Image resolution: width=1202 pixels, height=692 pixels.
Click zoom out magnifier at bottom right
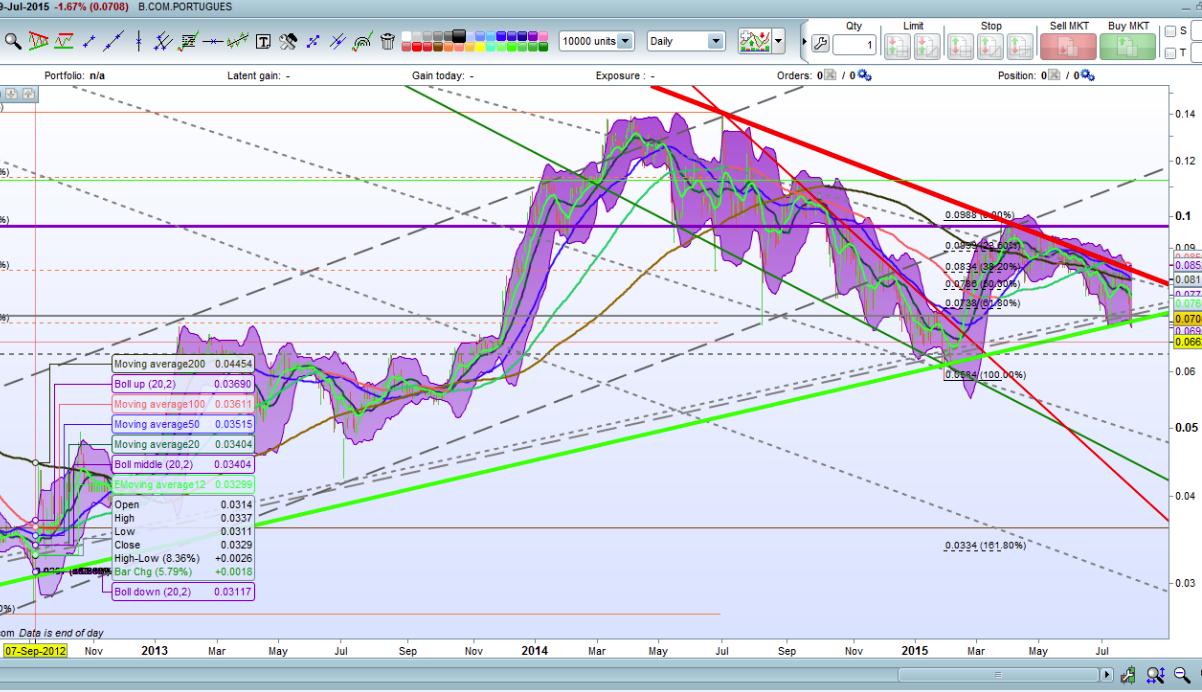[x=1181, y=675]
